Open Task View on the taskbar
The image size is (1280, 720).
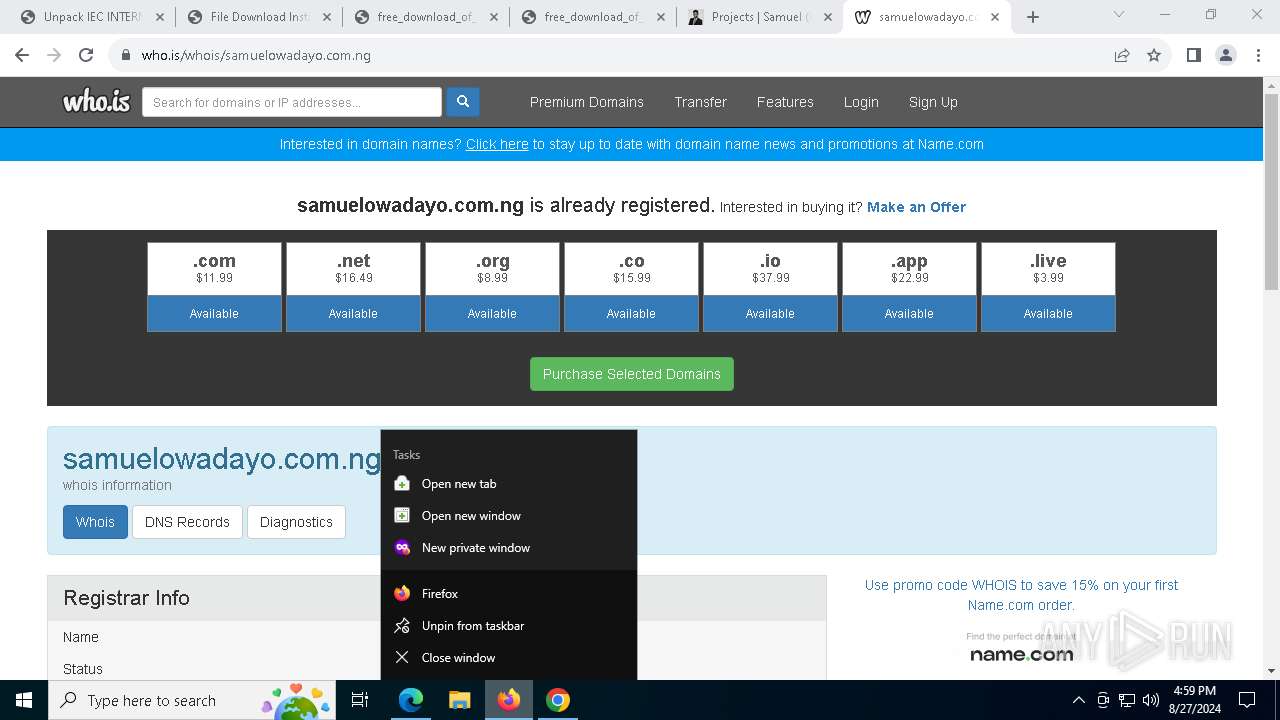pyautogui.click(x=360, y=700)
